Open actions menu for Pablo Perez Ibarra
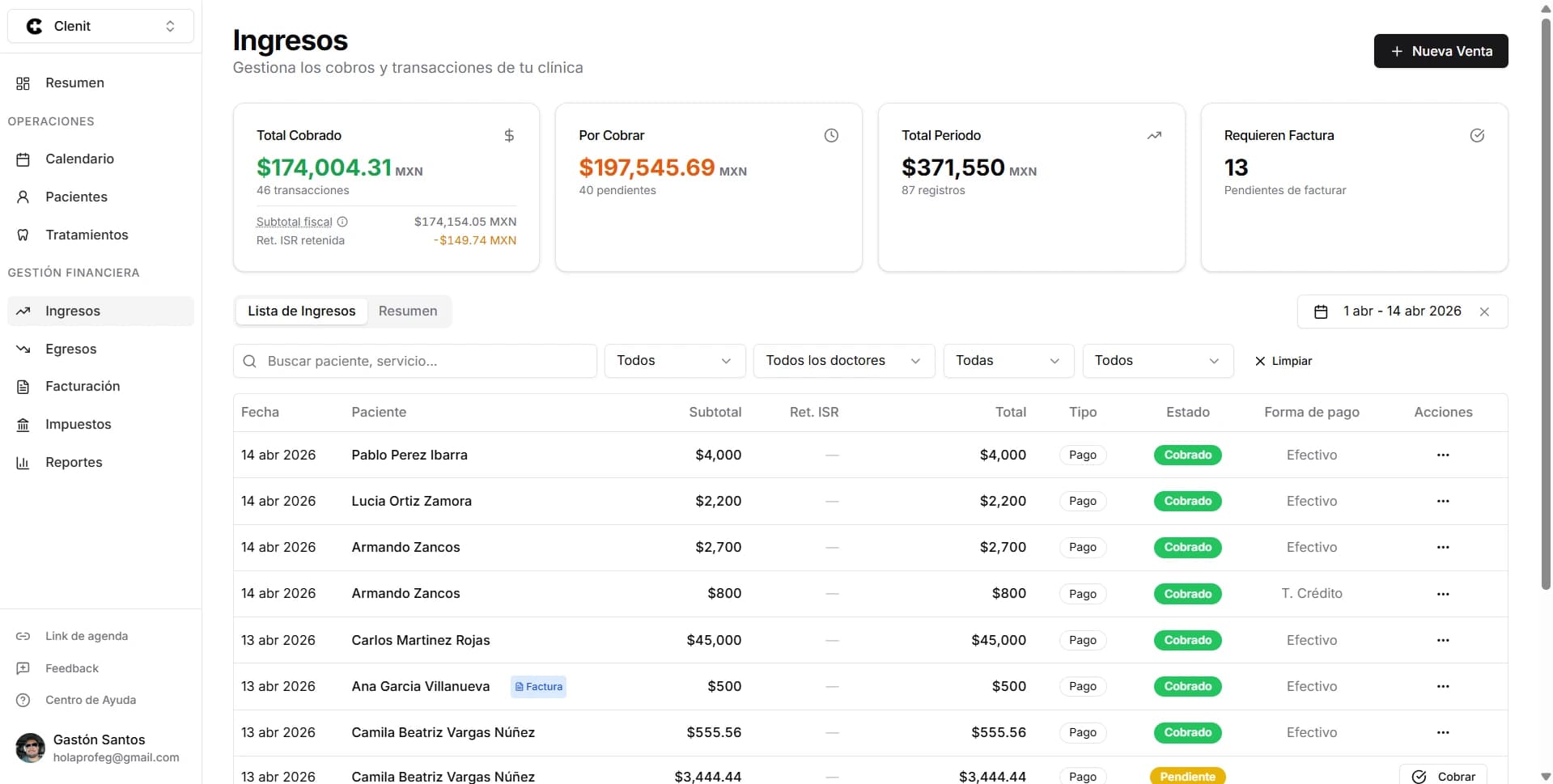Image resolution: width=1553 pixels, height=784 pixels. (x=1443, y=455)
